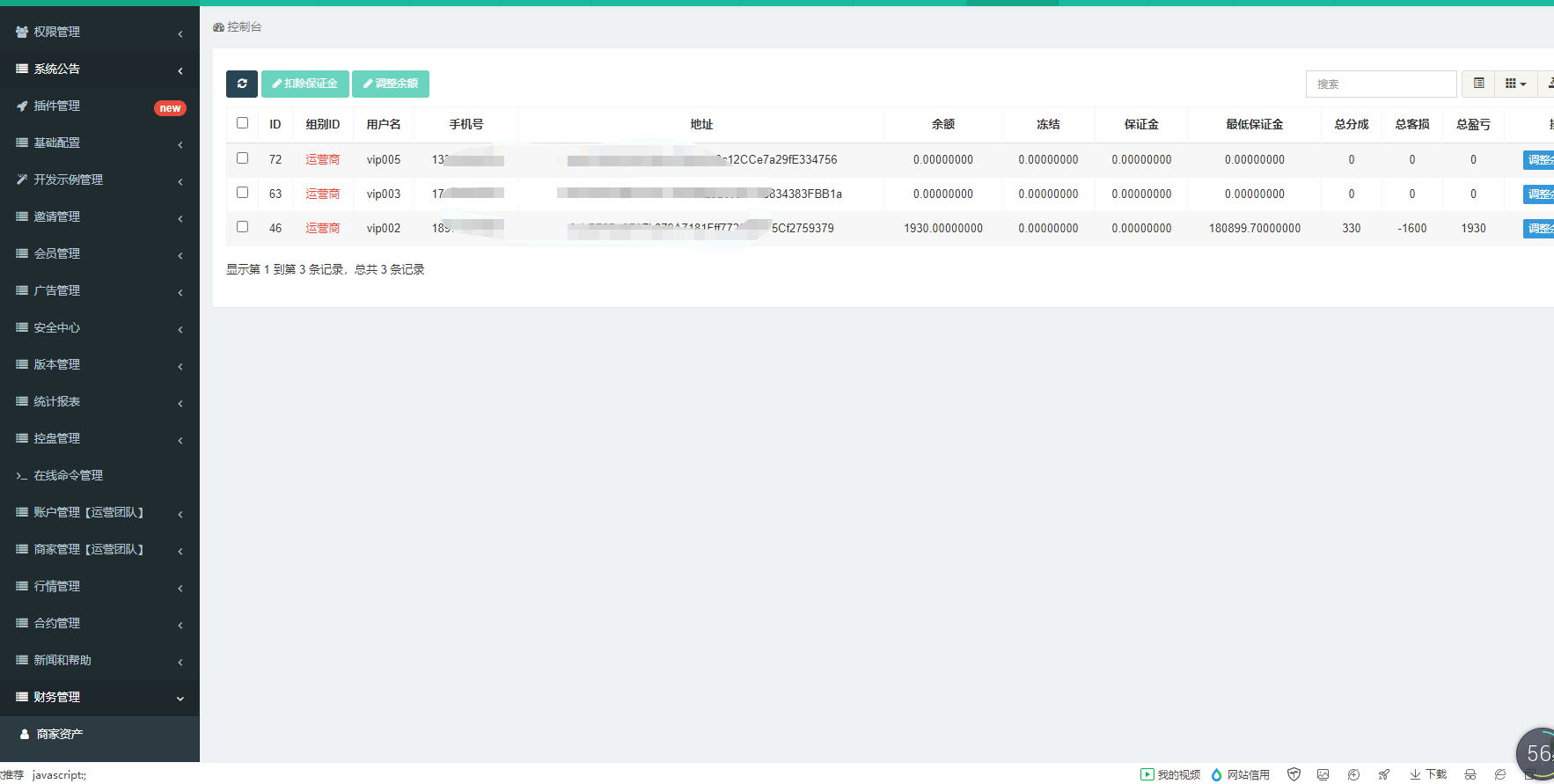The image size is (1554, 784).
Task: Toggle the select-all checkbox in table header
Action: click(242, 123)
